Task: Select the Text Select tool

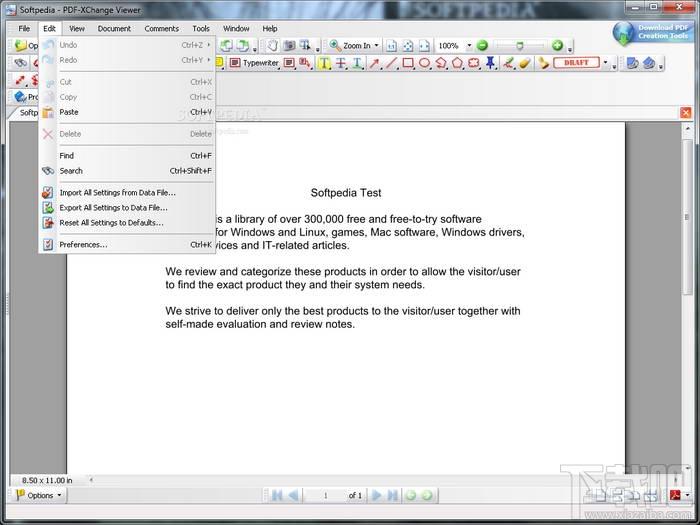Action: 305,46
